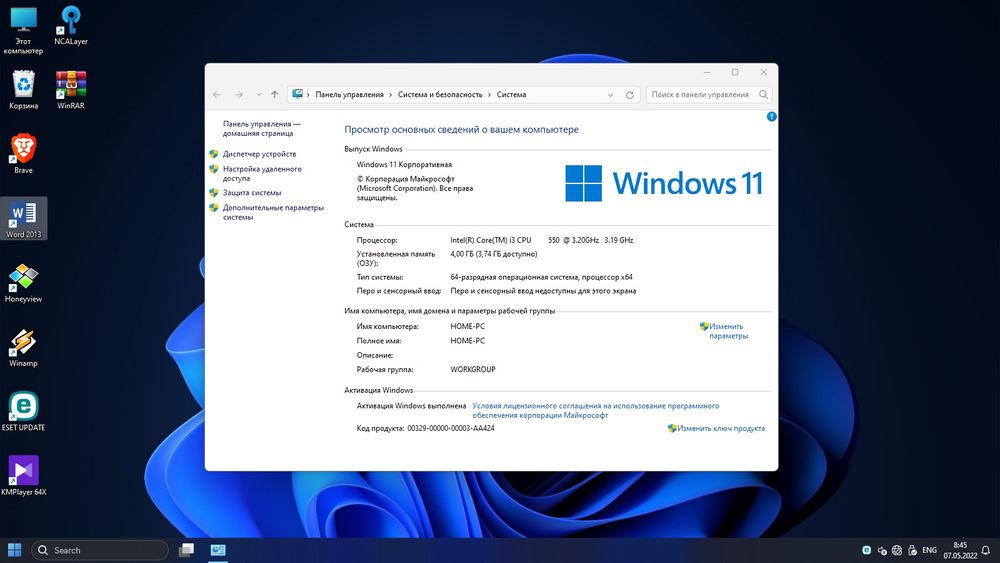The width and height of the screenshot is (1000, 563).
Task: Expand the chevron after 'Система и безопасность'
Action: point(489,94)
